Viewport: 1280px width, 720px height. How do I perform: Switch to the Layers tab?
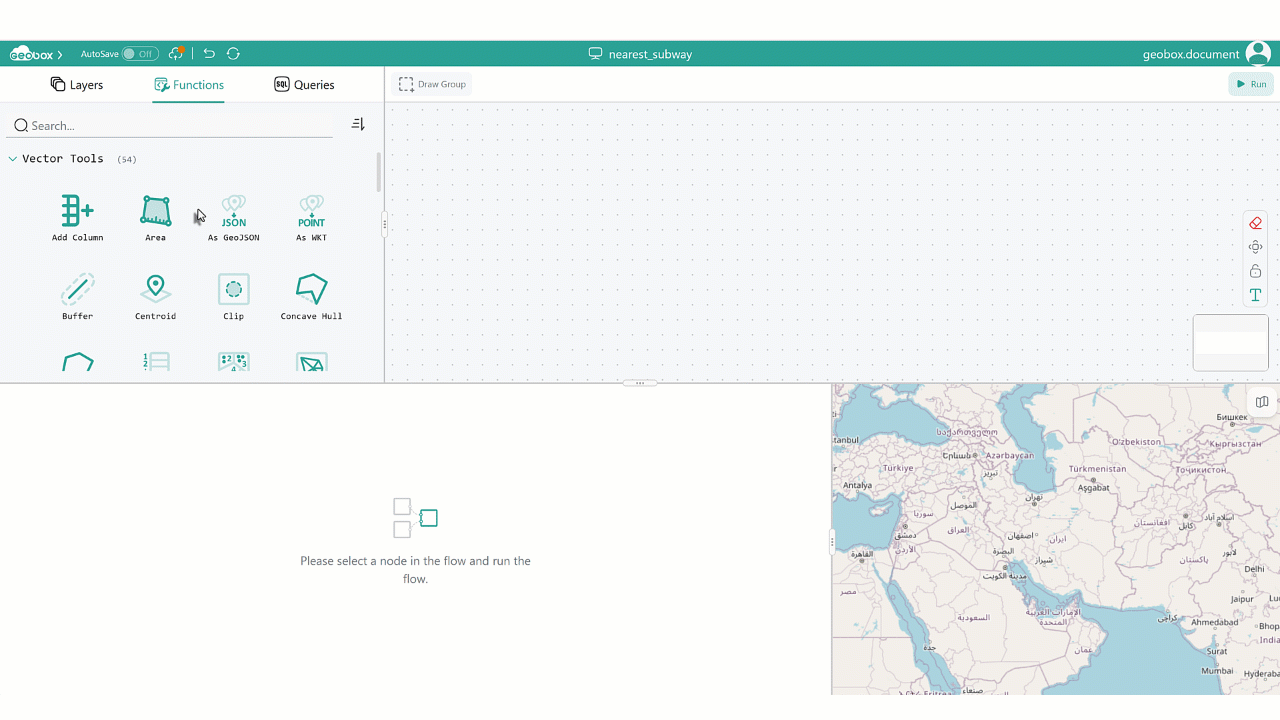[x=77, y=85]
